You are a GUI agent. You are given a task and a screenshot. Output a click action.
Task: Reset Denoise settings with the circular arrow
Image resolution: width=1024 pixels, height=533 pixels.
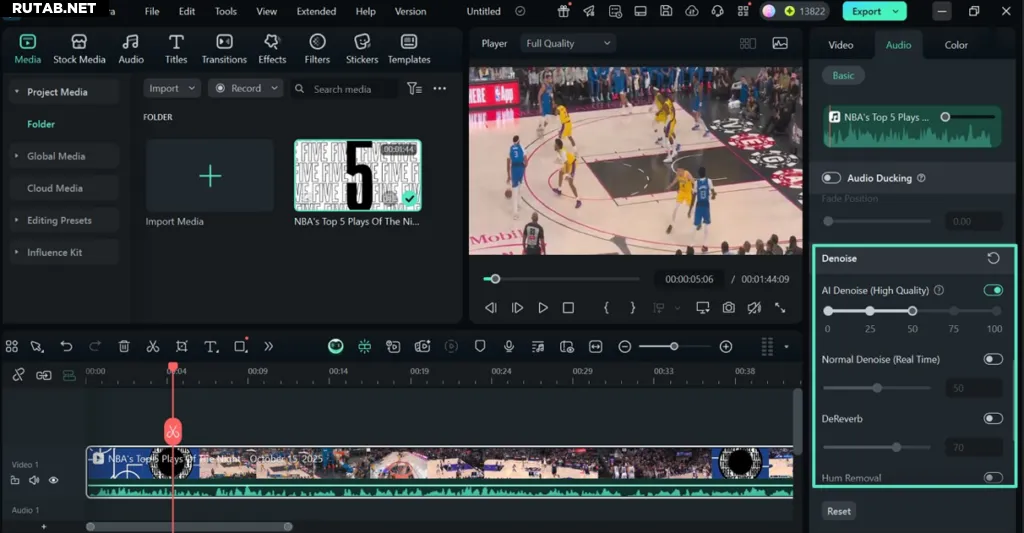click(x=993, y=258)
